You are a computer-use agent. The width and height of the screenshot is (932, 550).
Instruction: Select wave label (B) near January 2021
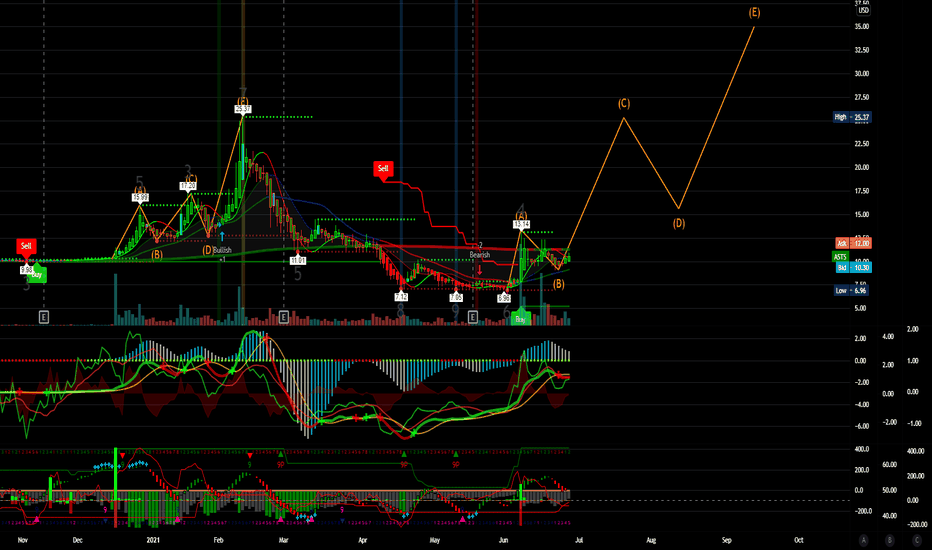click(156, 254)
